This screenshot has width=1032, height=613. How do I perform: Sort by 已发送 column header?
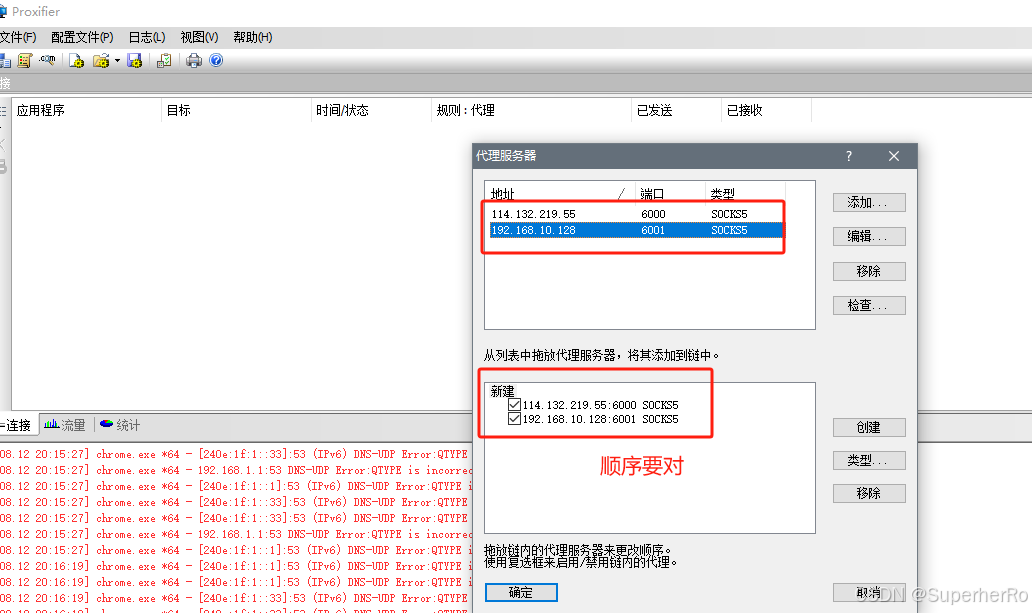point(676,110)
